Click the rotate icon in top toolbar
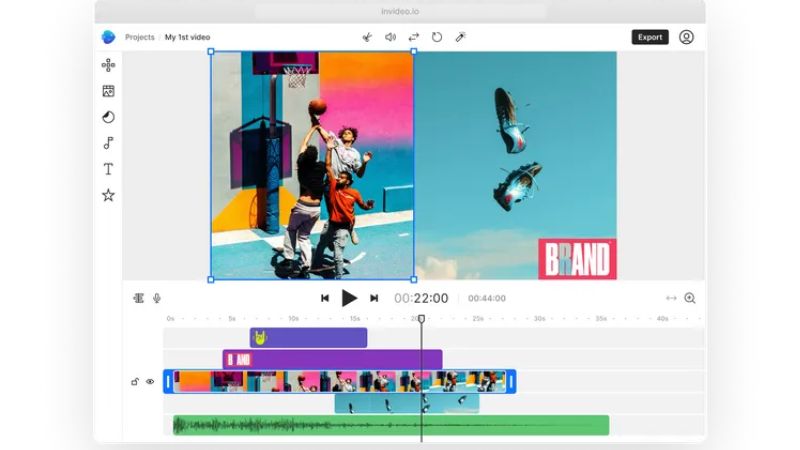800x450 pixels. [x=437, y=37]
